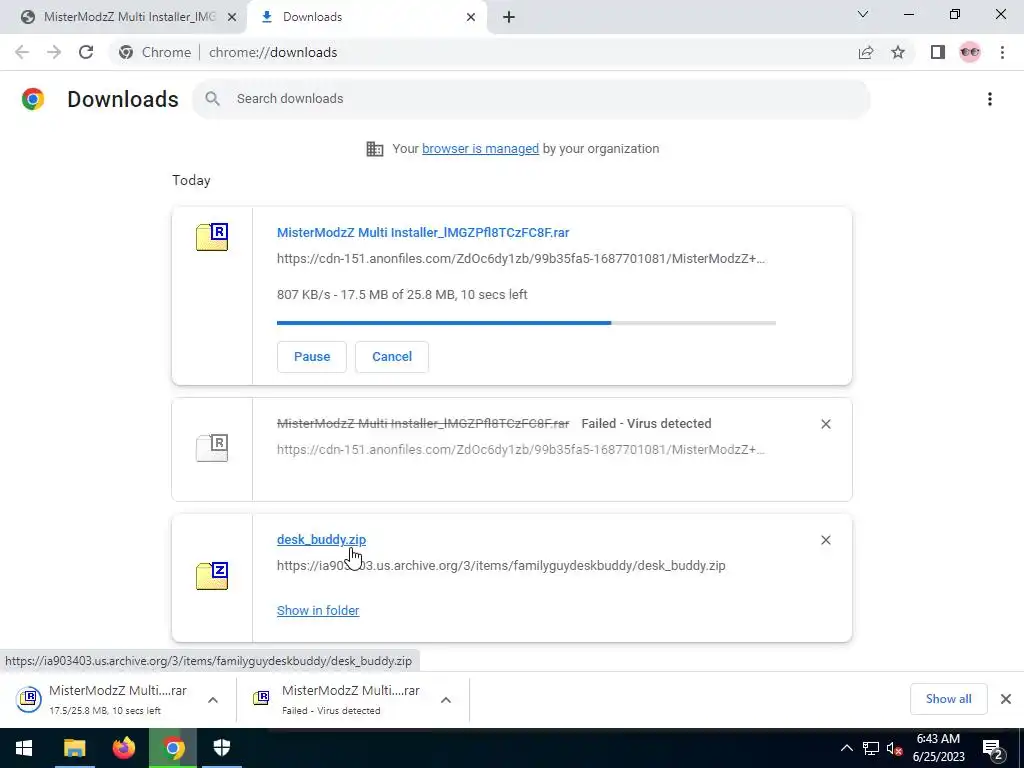Image resolution: width=1024 pixels, height=768 pixels.
Task: Select the Downloads tab
Action: point(369,17)
